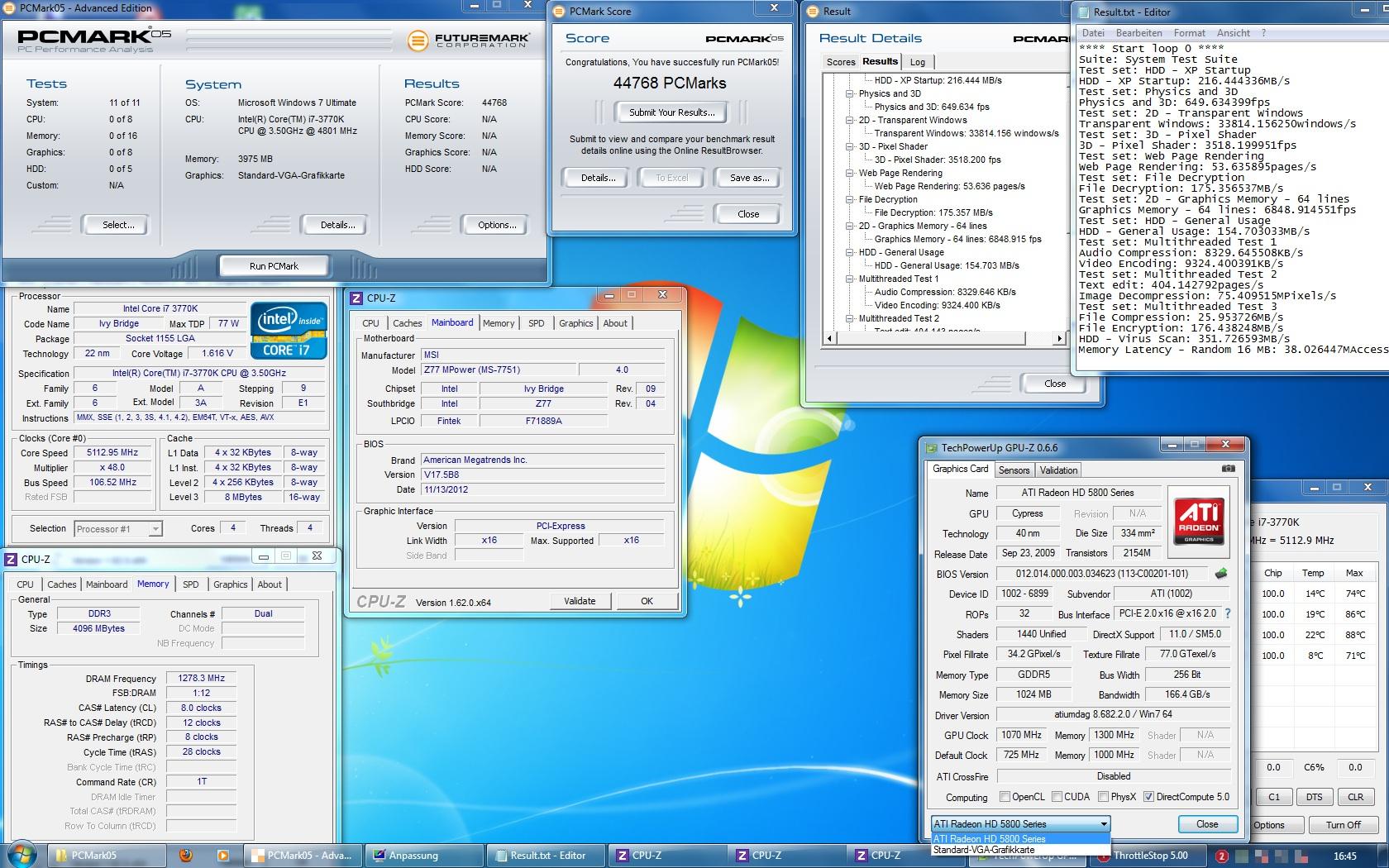The height and width of the screenshot is (868, 1389).
Task: Toggle the CUDA checkbox in GPU-Z
Action: [1057, 797]
